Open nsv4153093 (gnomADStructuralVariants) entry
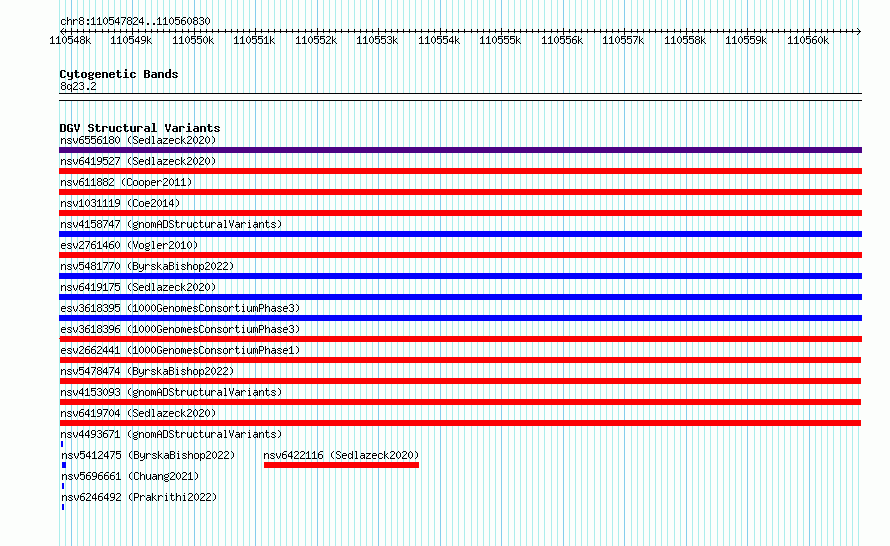This screenshot has height=546, width=890. tap(171, 392)
